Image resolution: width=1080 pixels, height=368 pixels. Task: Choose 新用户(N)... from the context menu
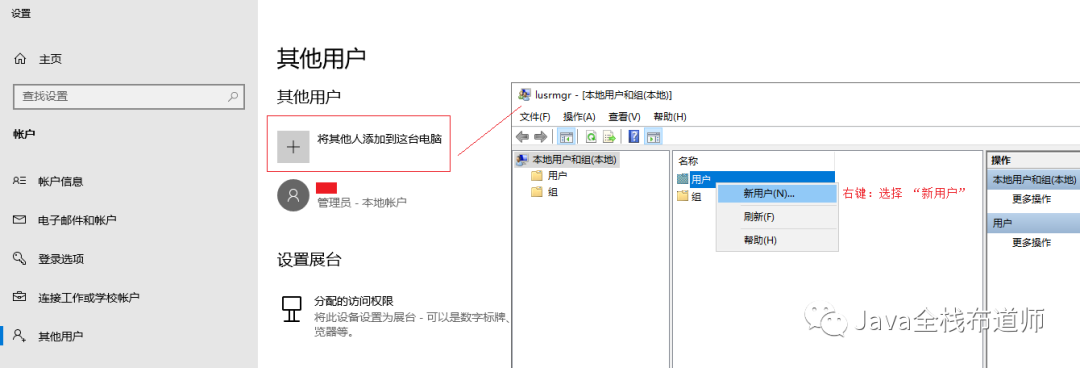pyautogui.click(x=777, y=194)
